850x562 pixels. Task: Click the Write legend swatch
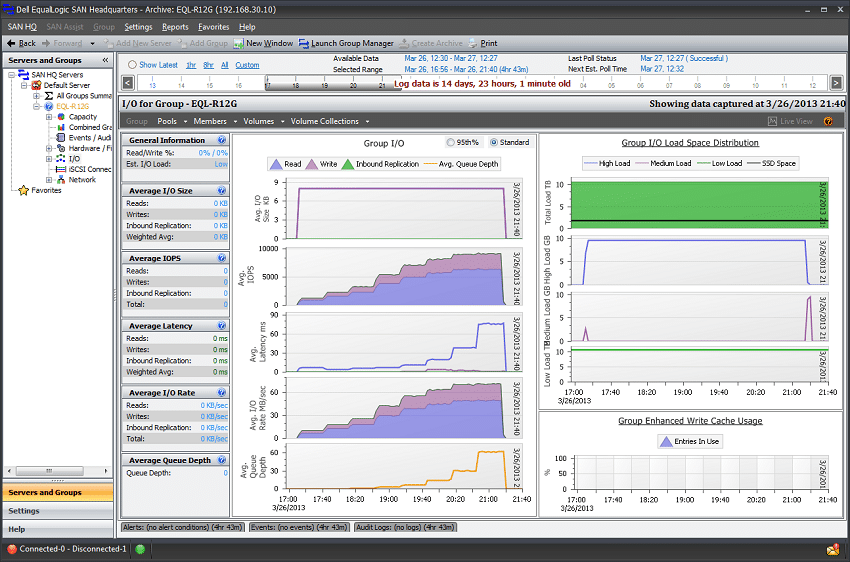tap(312, 164)
